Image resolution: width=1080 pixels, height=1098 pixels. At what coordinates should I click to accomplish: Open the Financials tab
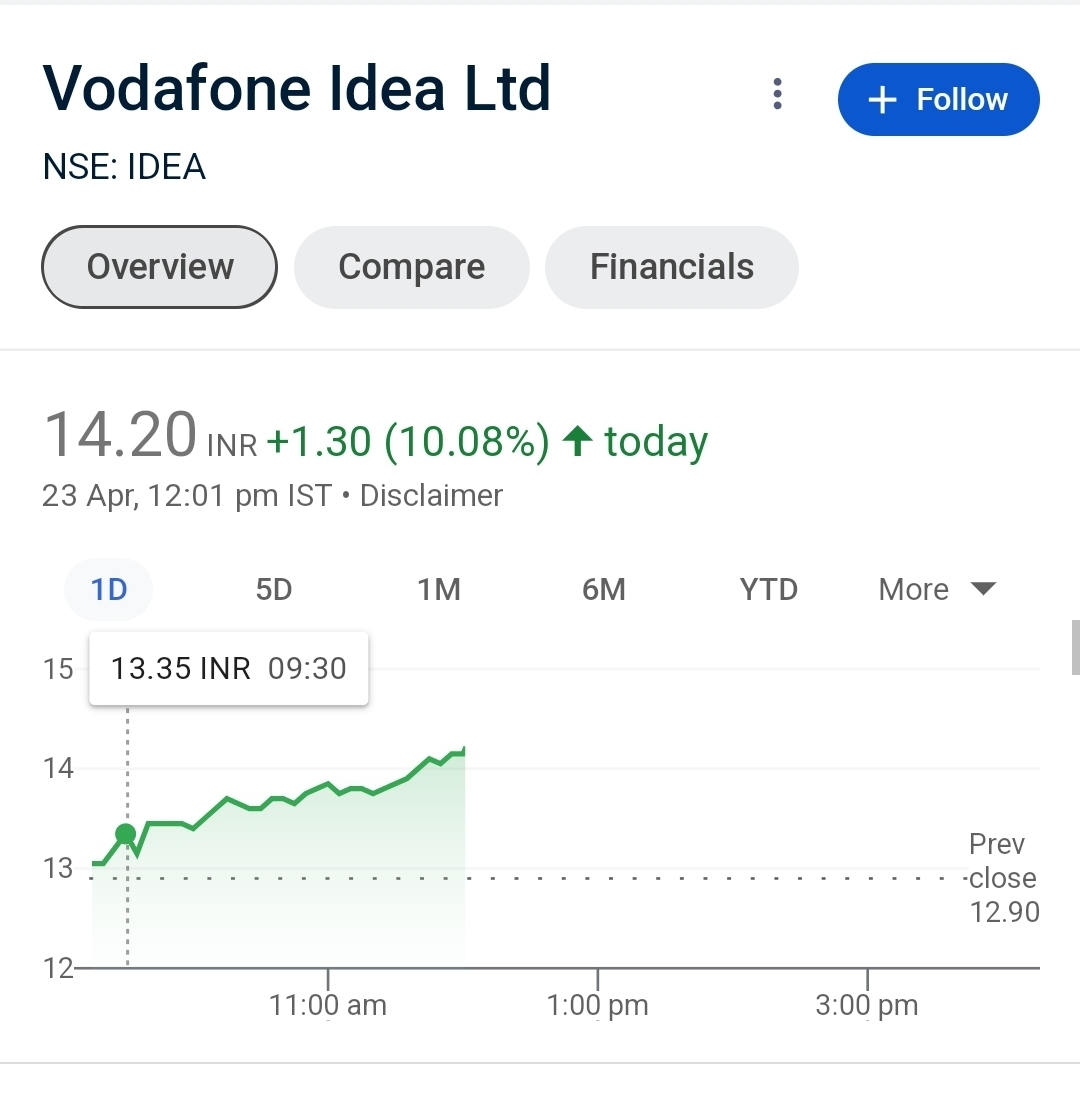[x=671, y=267]
